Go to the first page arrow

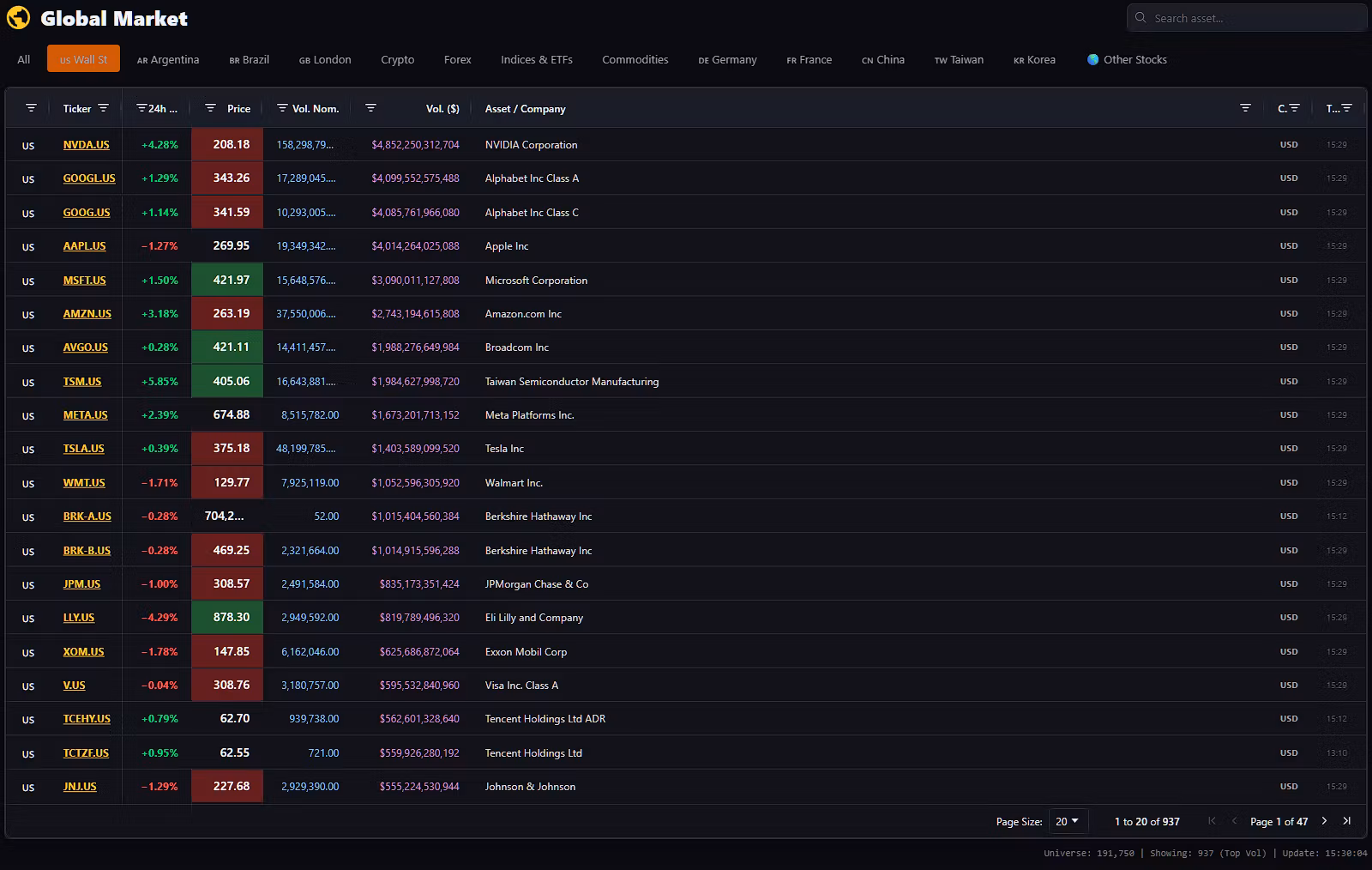(1212, 821)
